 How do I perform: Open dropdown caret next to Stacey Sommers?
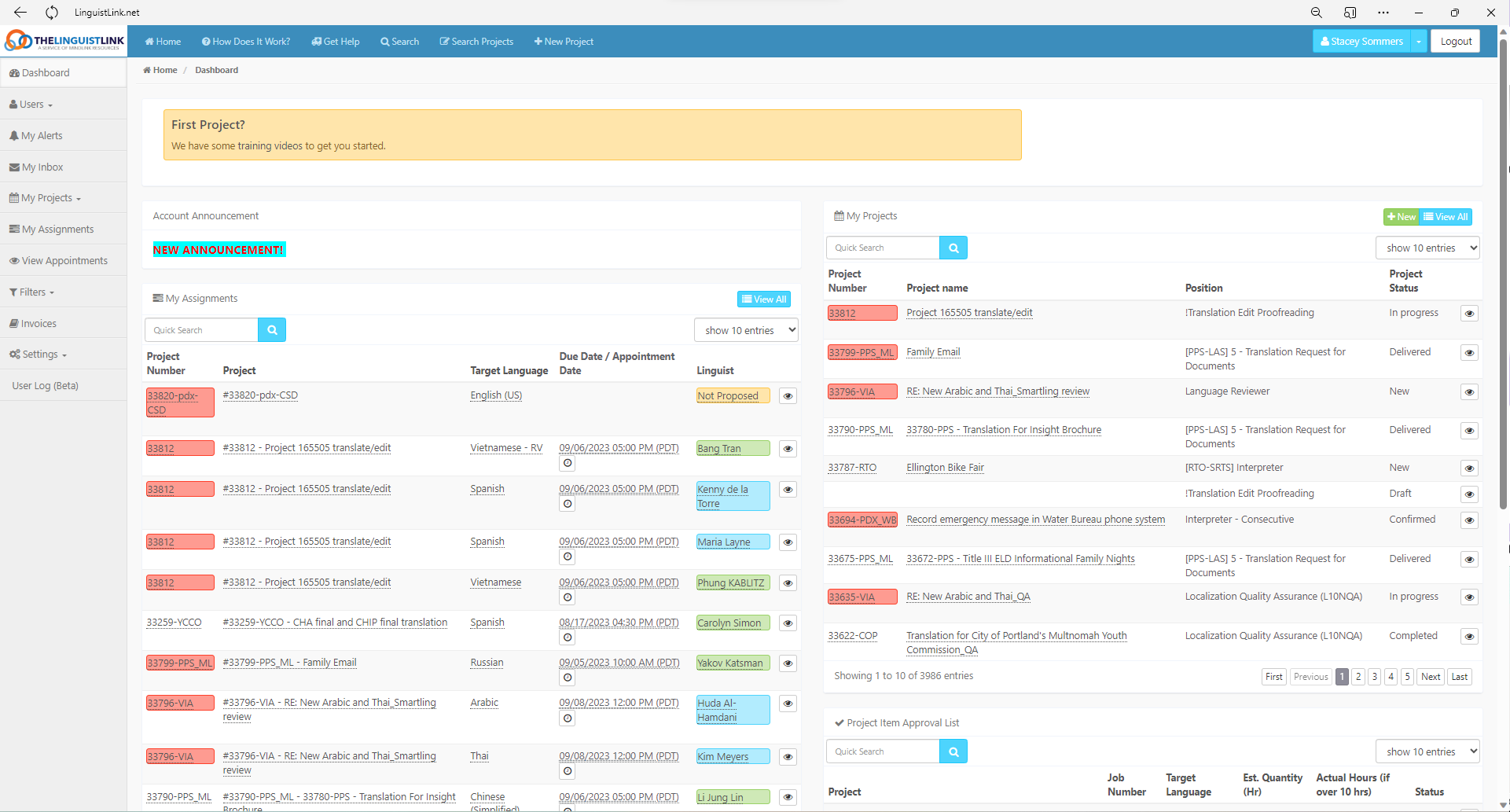tap(1419, 42)
